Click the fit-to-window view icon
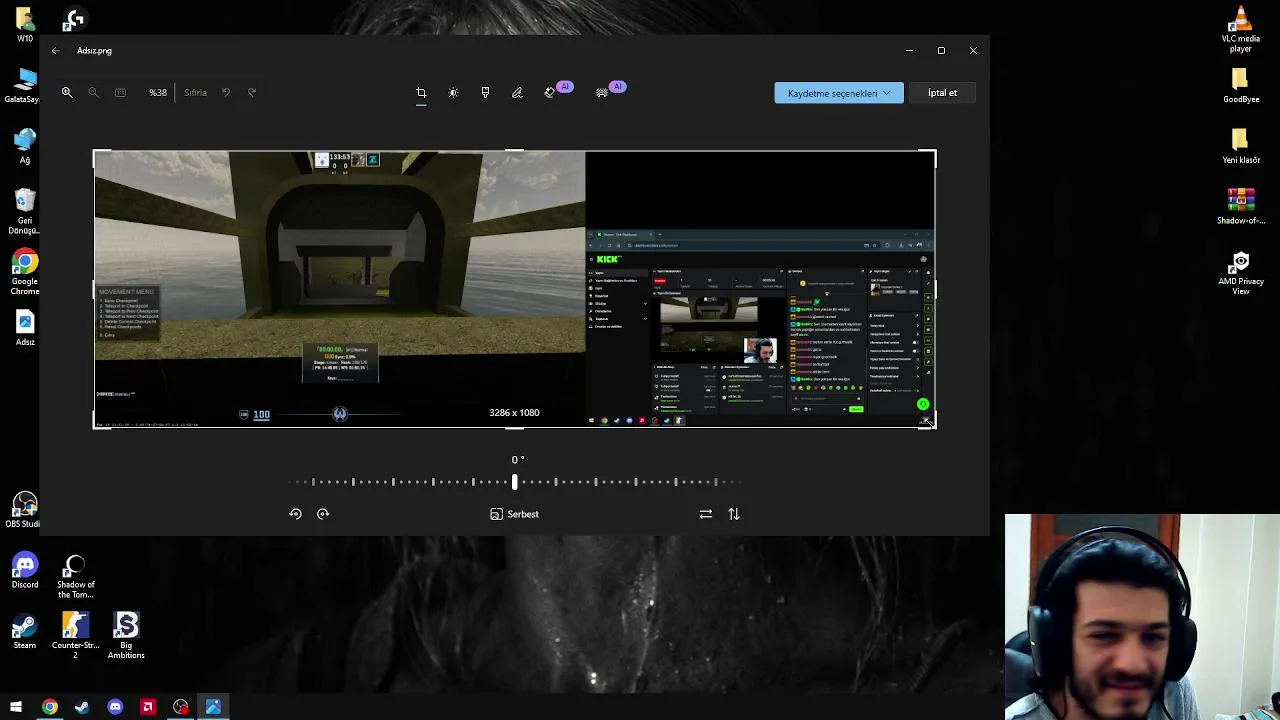This screenshot has width=1280, height=720. pyautogui.click(x=120, y=92)
